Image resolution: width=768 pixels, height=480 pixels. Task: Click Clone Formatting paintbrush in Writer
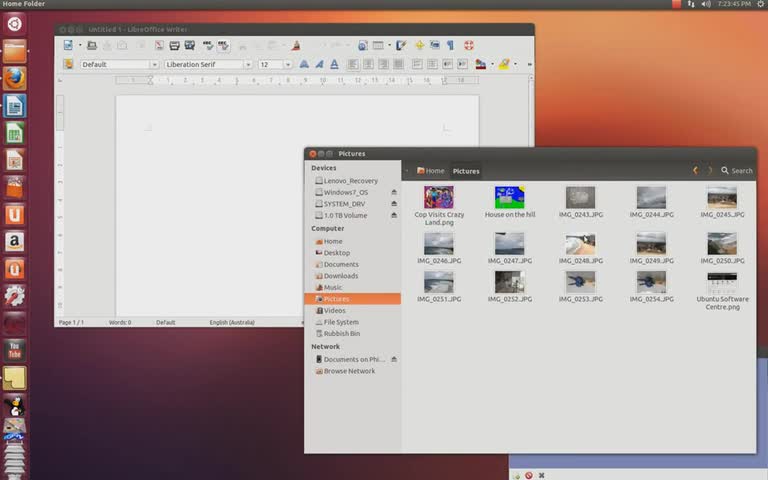(296, 46)
